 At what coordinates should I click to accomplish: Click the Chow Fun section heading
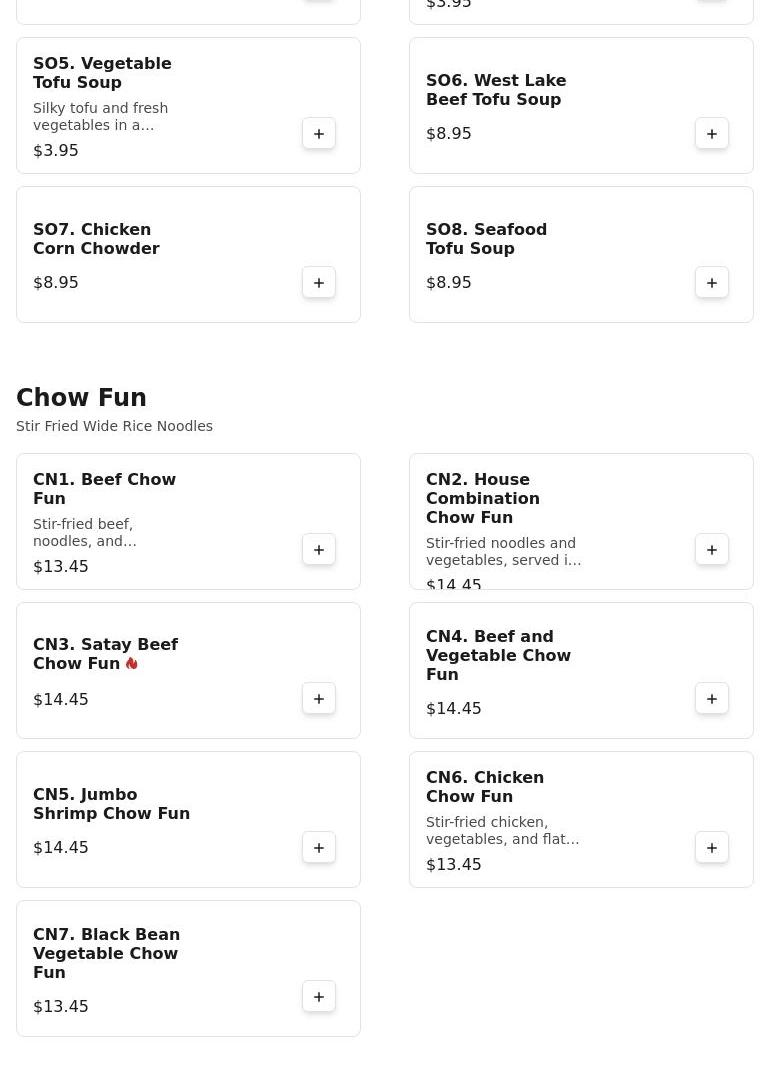(x=81, y=397)
